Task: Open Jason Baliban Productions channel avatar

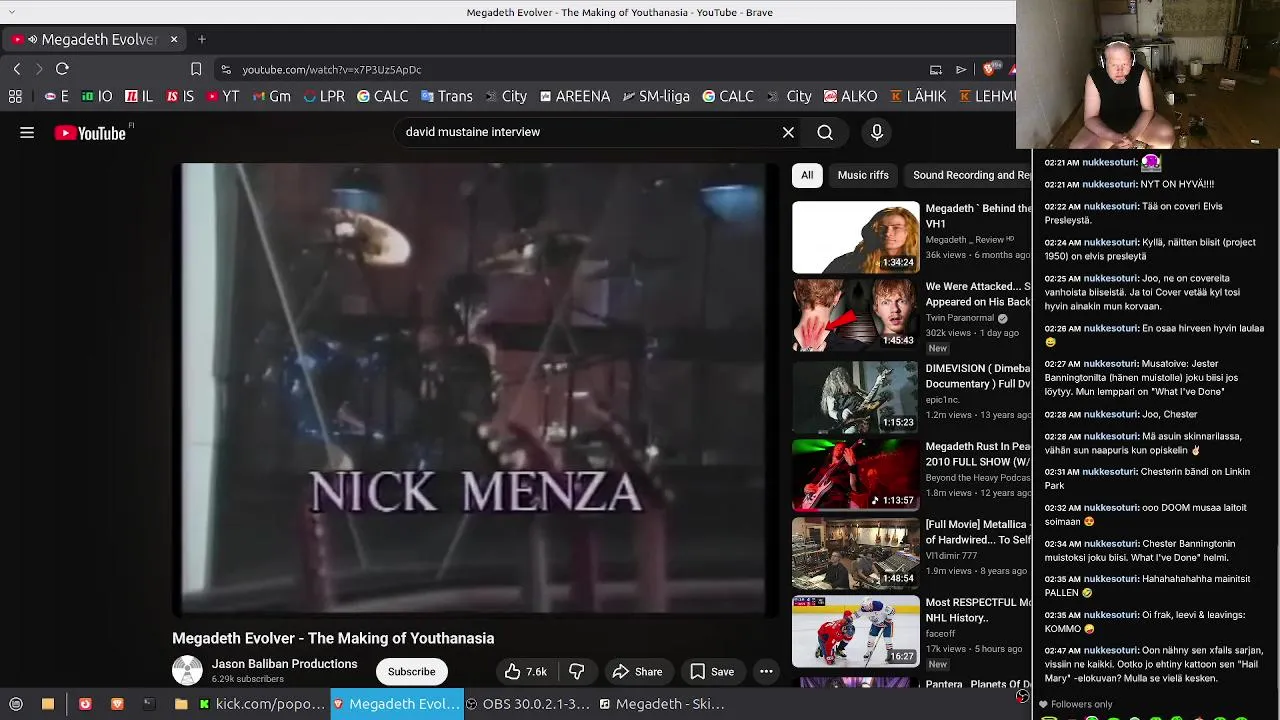Action: tap(187, 671)
